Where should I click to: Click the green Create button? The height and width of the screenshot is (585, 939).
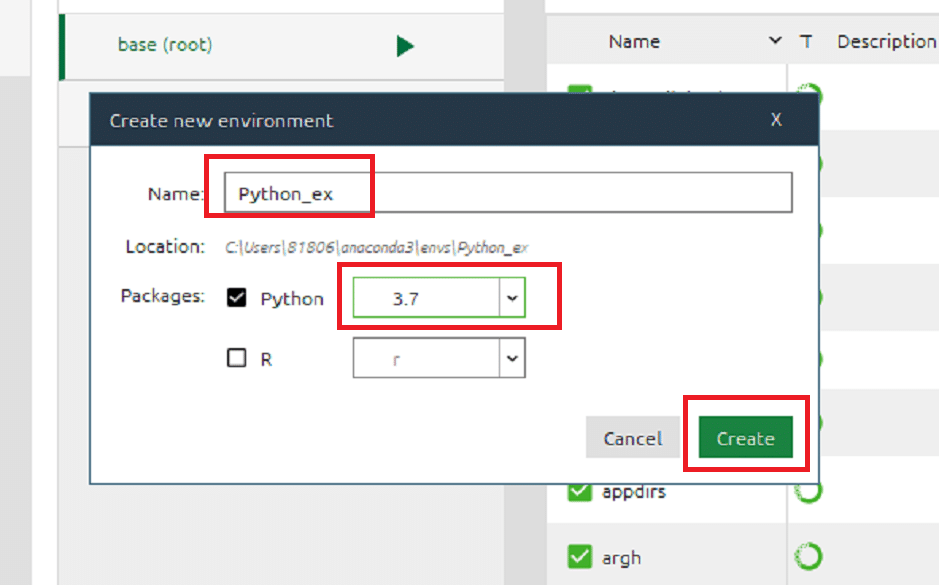pos(746,438)
